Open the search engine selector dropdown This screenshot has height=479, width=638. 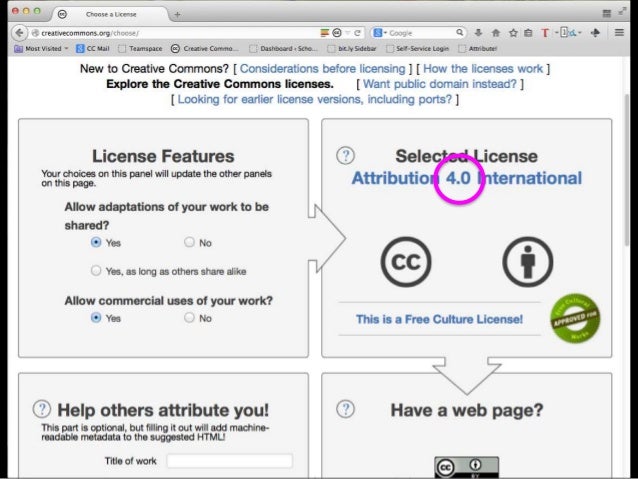pyautogui.click(x=380, y=33)
